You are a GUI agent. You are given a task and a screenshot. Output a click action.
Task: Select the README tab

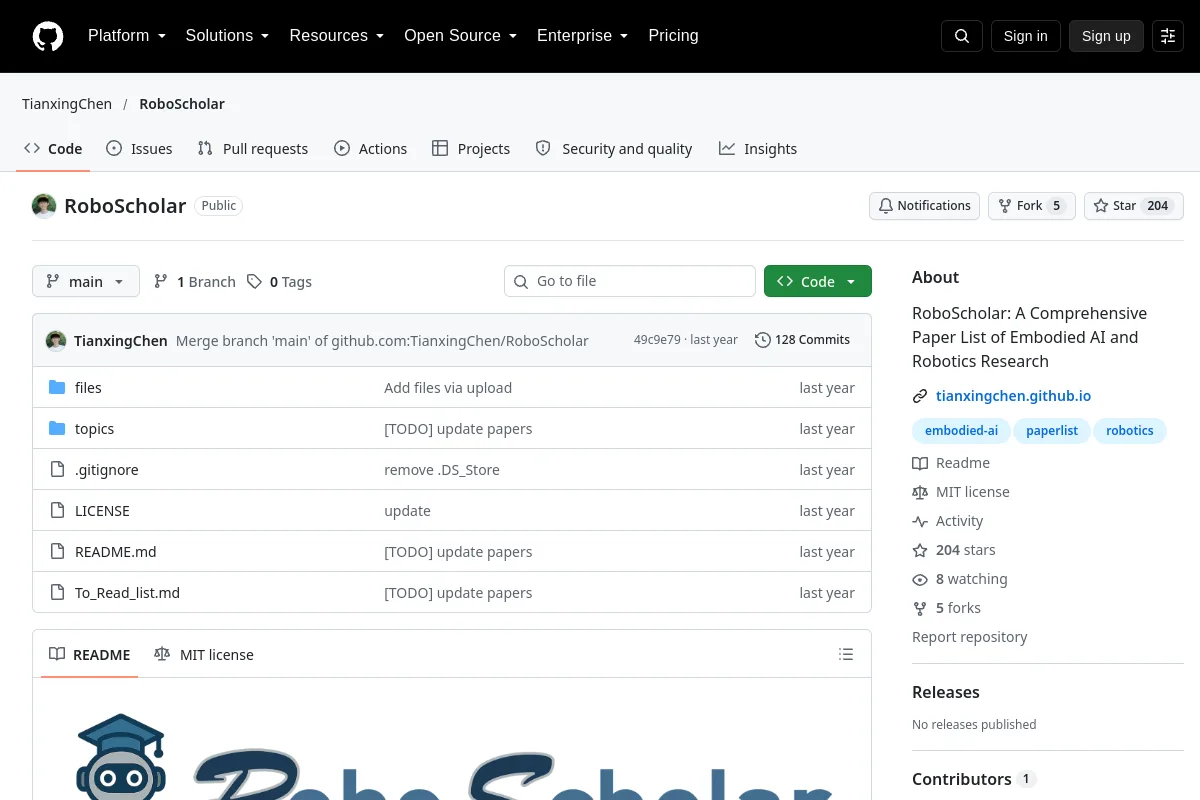pos(90,655)
